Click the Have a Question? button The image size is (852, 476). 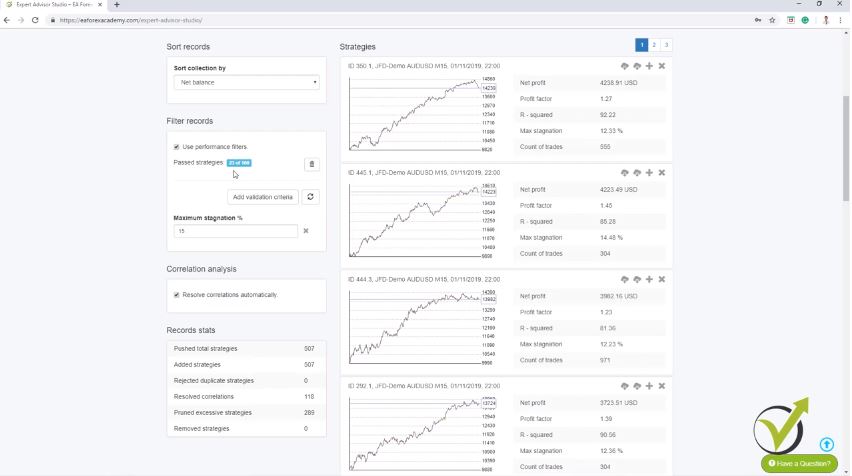799,463
